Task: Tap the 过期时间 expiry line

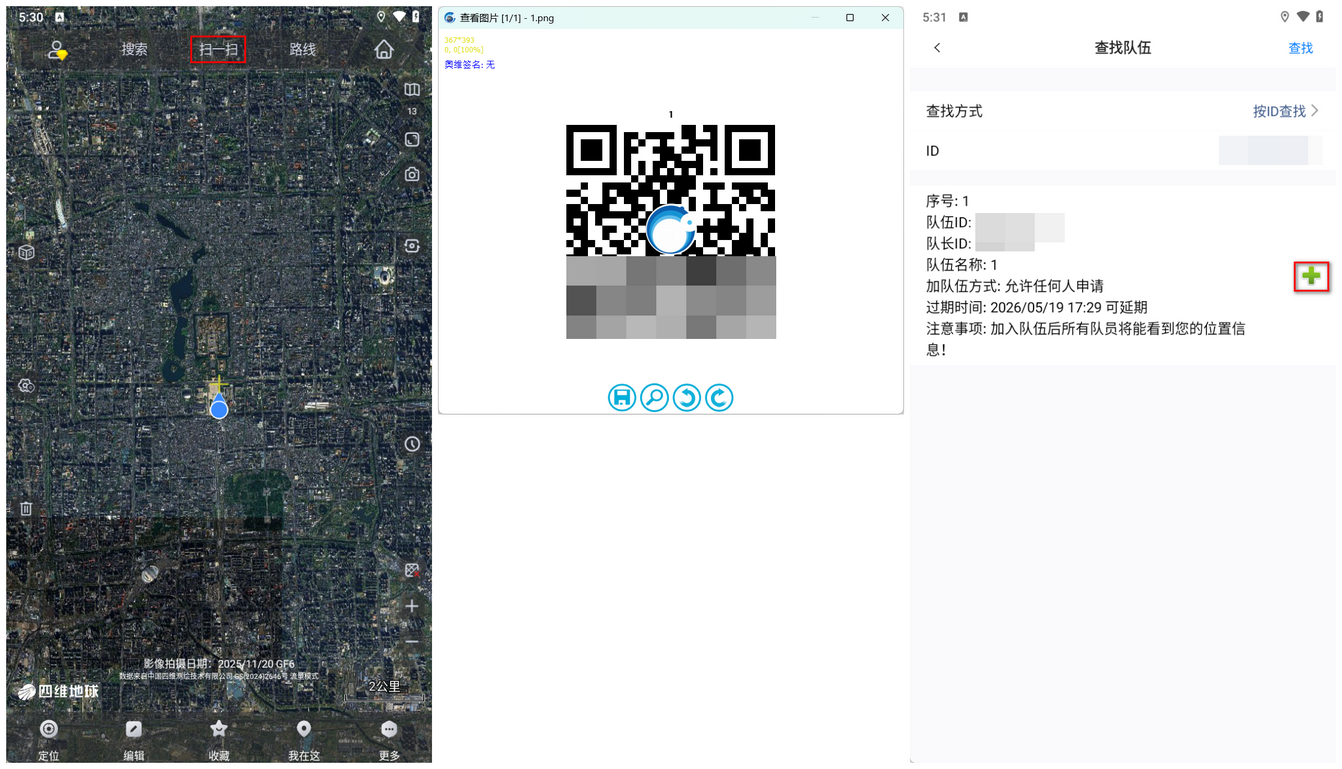Action: (x=1037, y=307)
